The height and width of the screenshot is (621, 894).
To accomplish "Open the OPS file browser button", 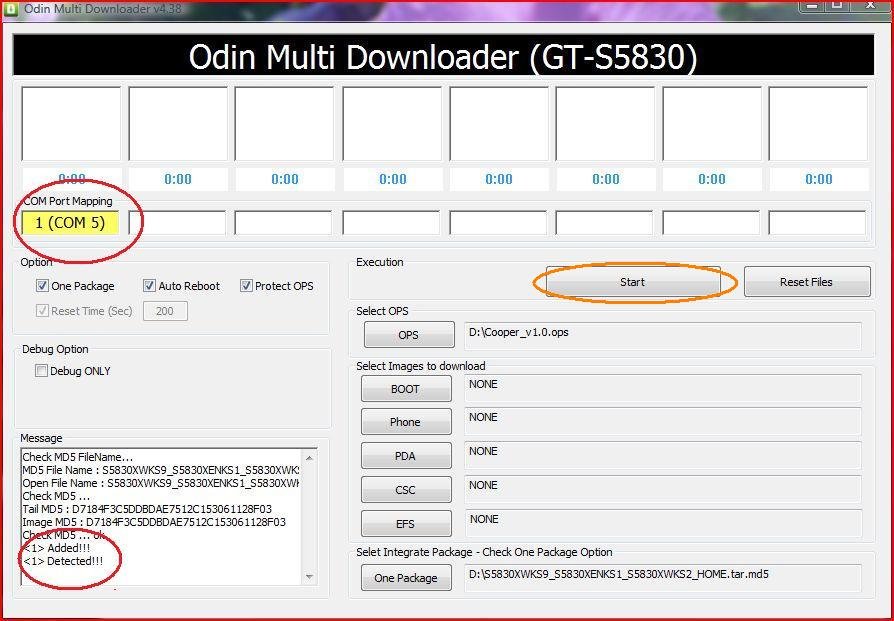I will click(x=408, y=335).
